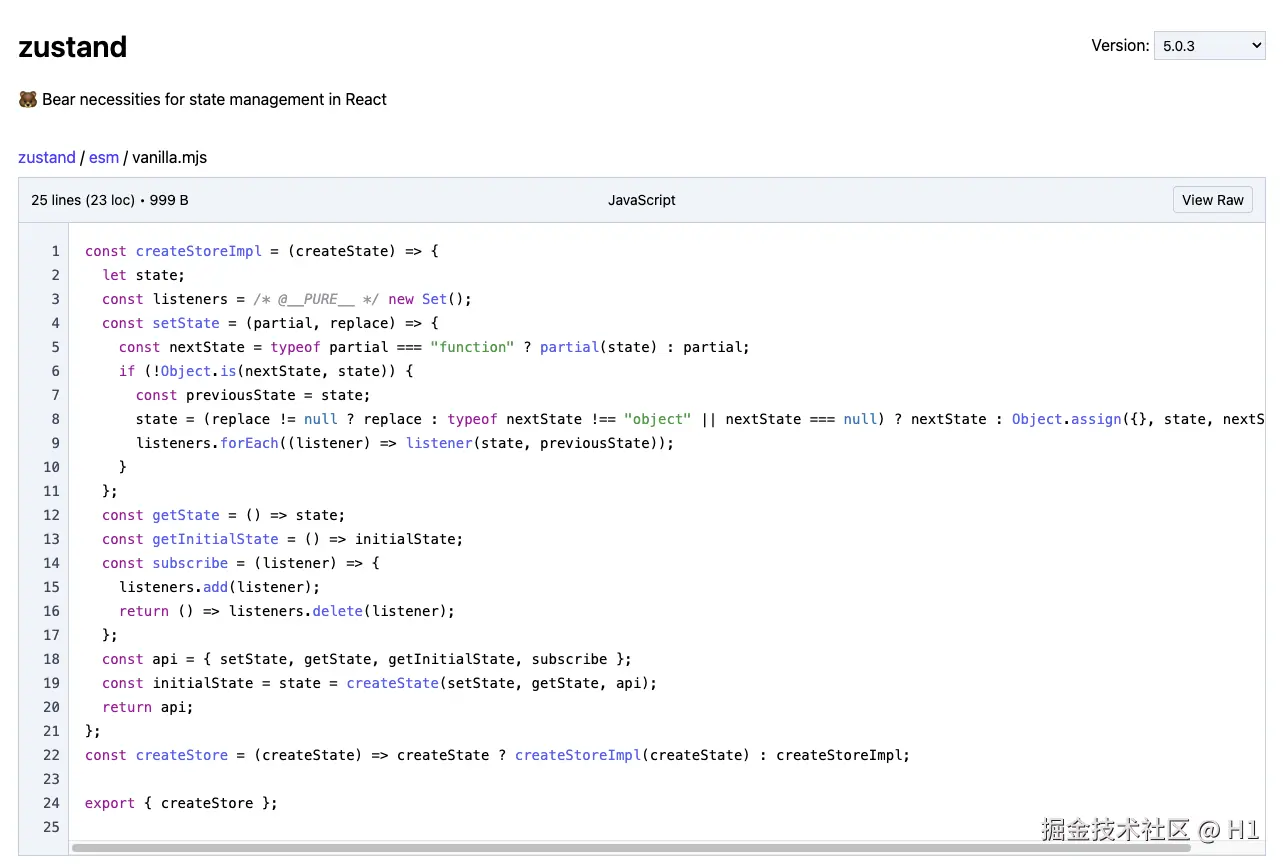Screen dimensions: 1283x867
Task: Click line number 14 in the gutter
Action: 52,563
